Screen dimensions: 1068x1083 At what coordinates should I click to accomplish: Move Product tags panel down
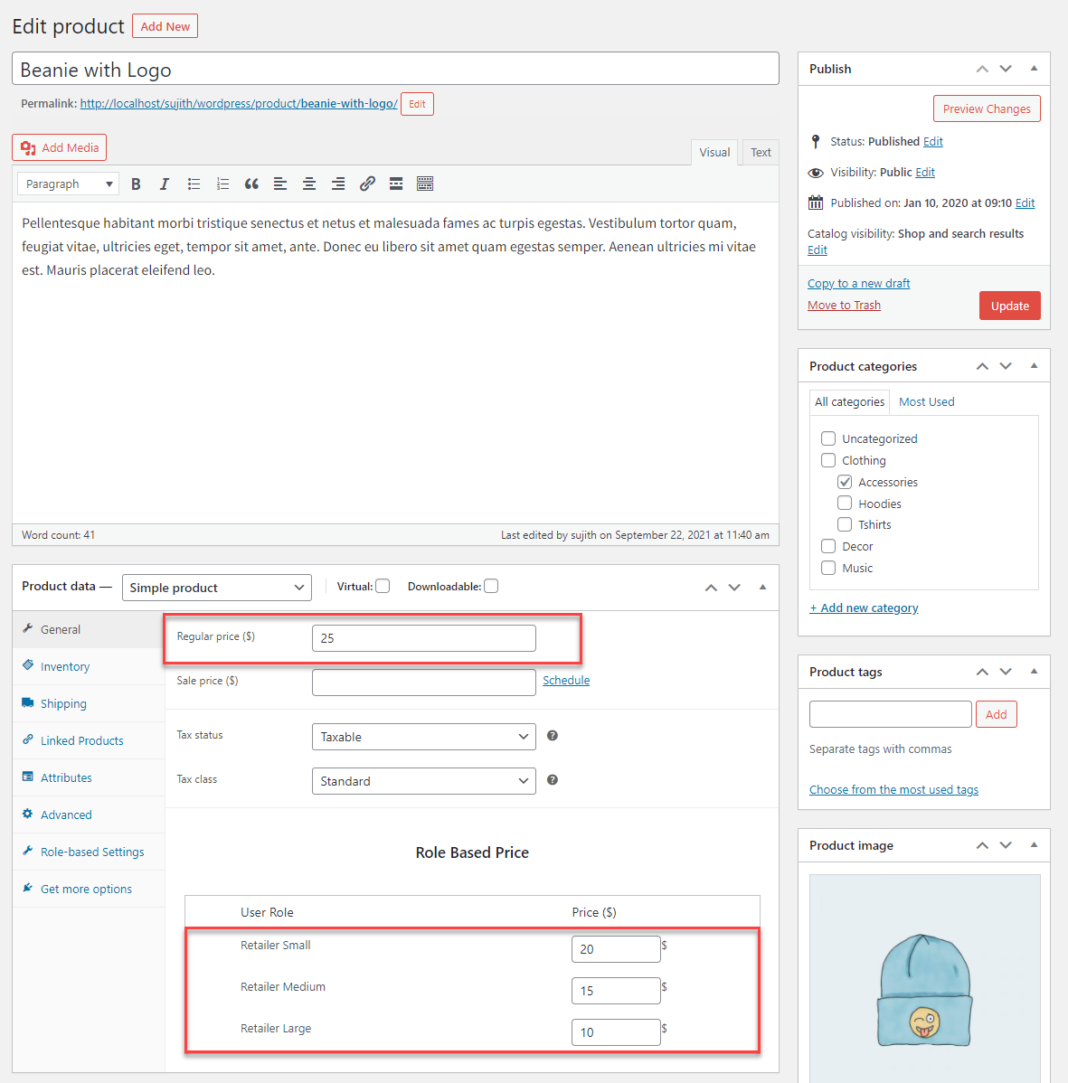1006,672
